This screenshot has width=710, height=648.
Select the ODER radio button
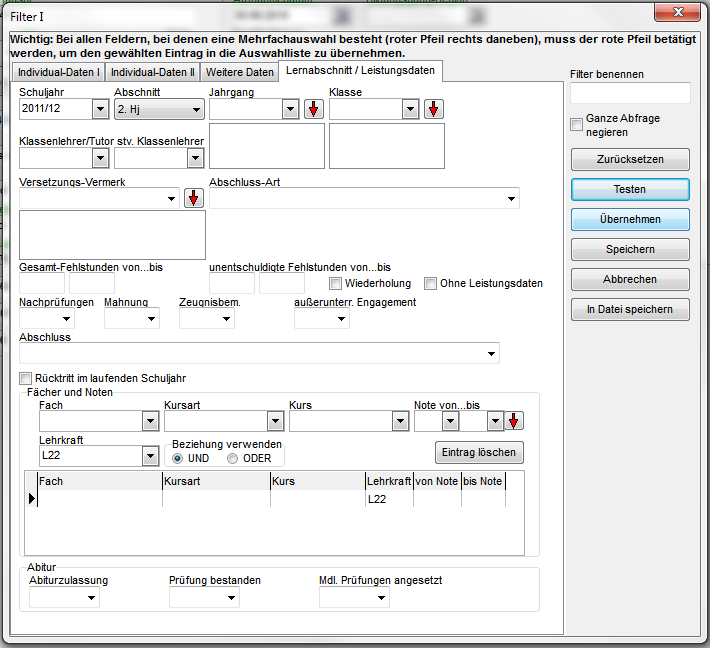(233, 459)
